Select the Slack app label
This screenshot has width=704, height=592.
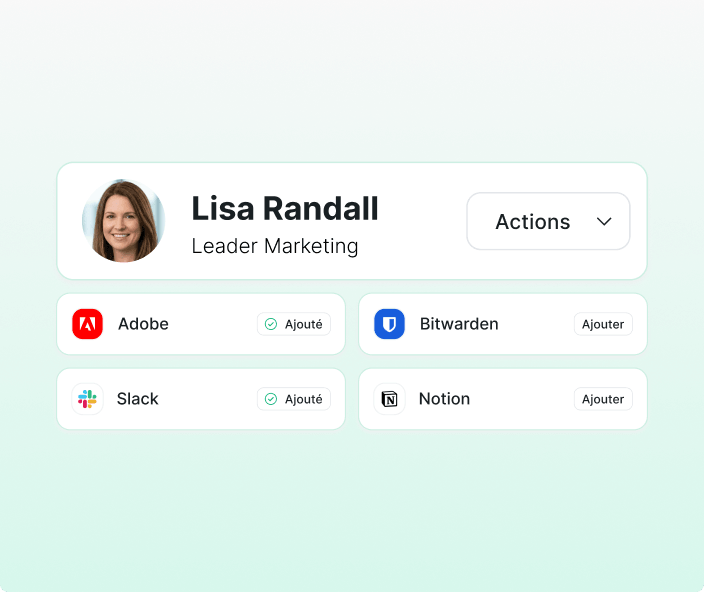137,399
